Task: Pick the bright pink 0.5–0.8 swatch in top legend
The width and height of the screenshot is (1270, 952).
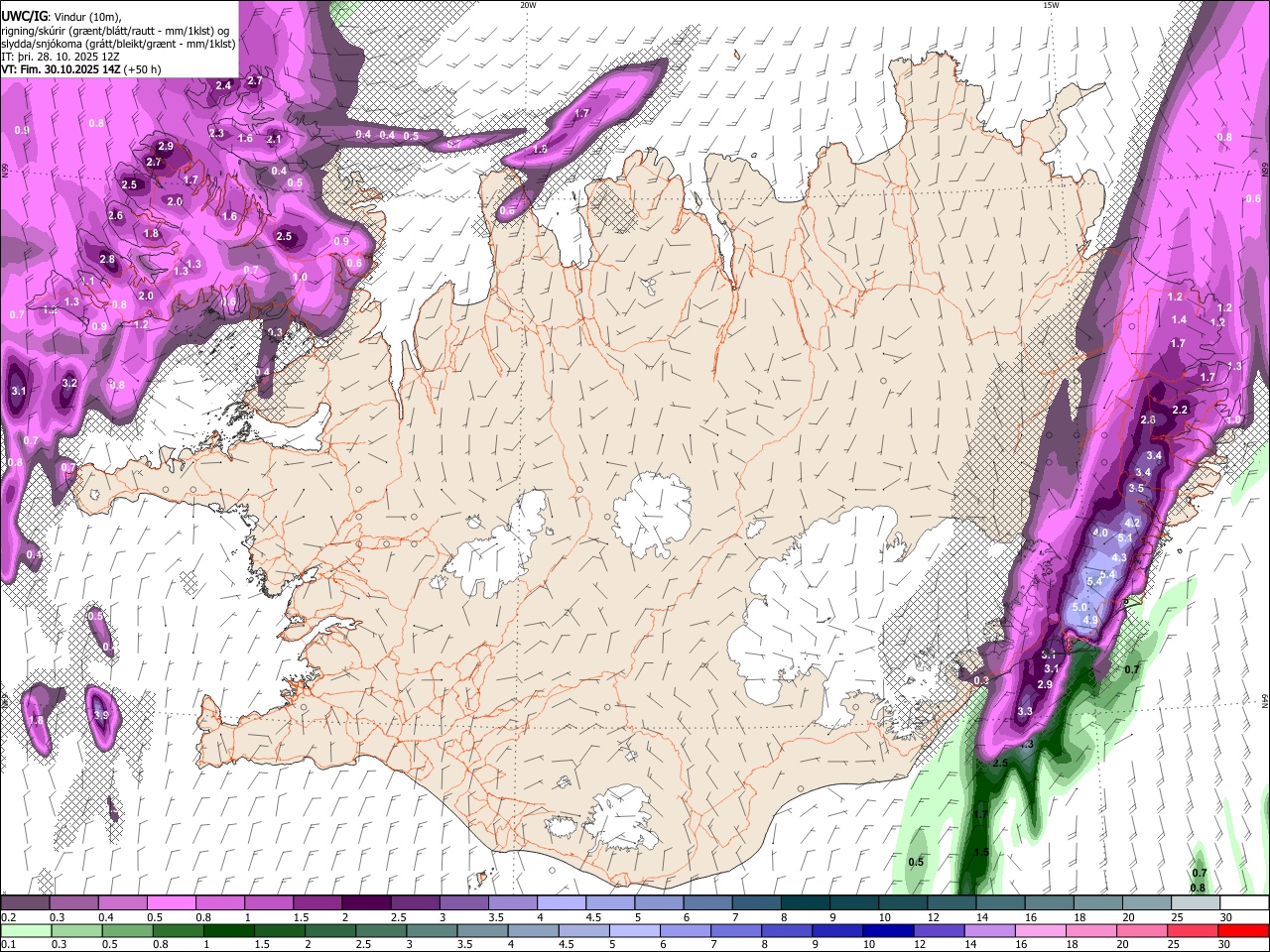Action: tap(171, 903)
